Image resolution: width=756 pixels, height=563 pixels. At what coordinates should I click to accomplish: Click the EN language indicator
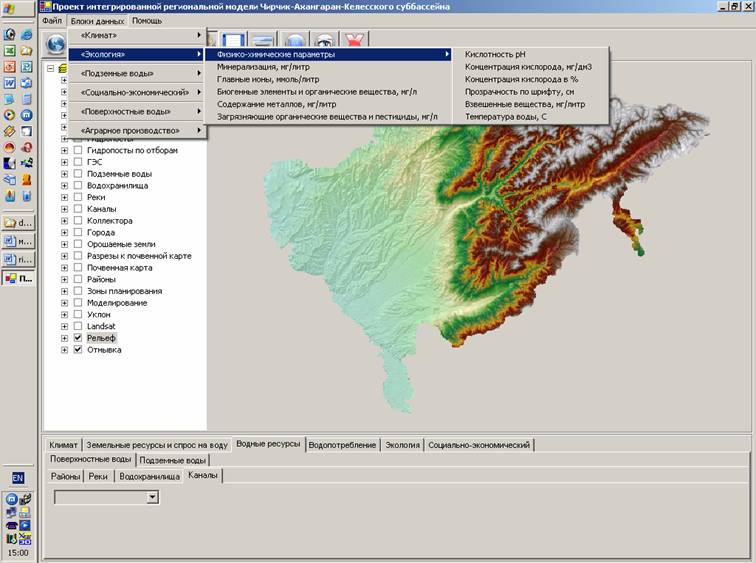(18, 478)
